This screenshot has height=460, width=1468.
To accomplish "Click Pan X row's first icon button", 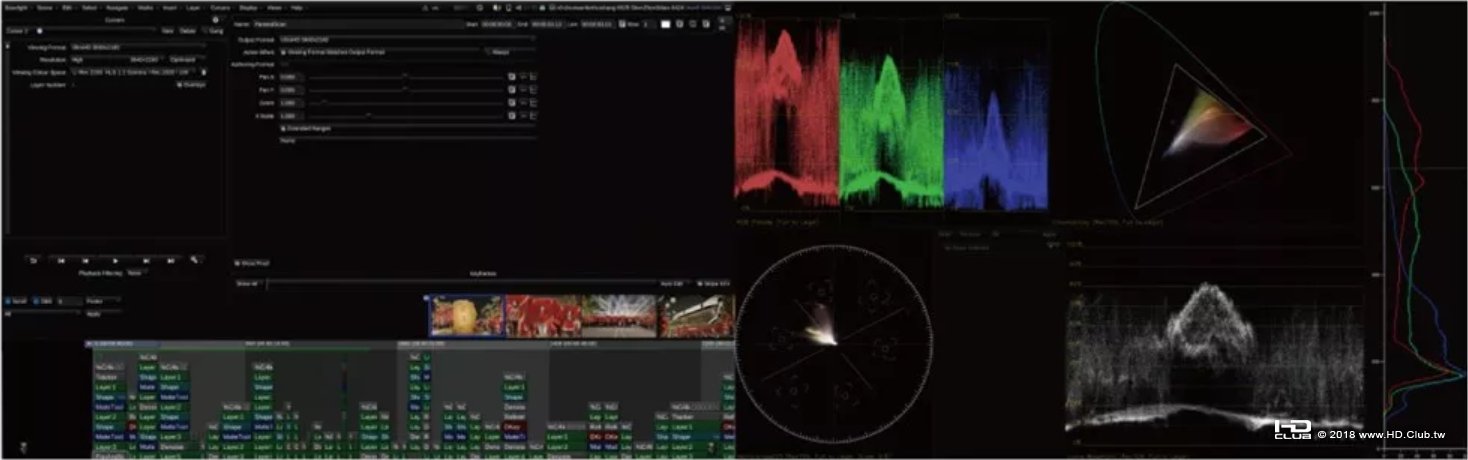I will pos(511,76).
